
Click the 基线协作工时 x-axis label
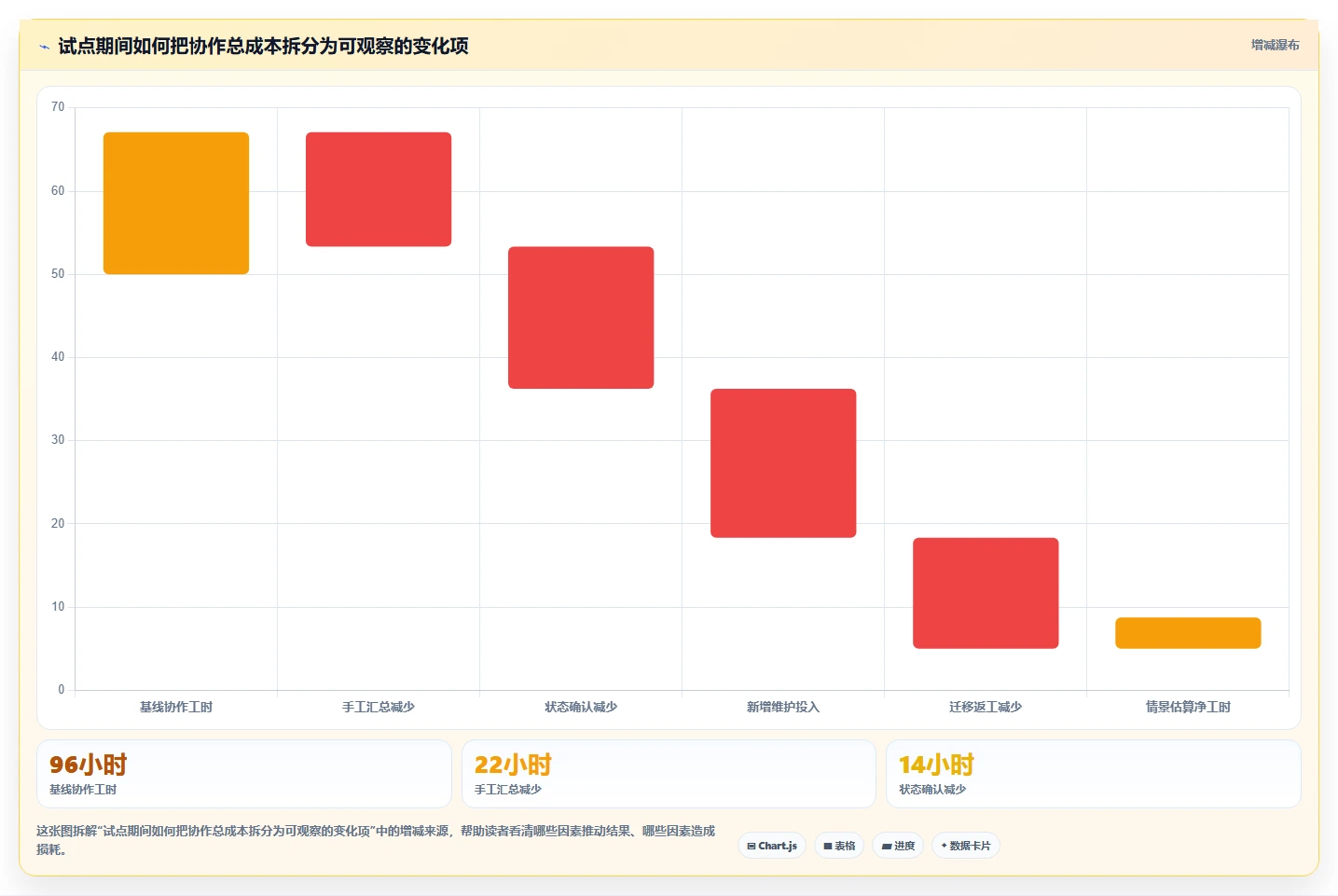coord(176,707)
